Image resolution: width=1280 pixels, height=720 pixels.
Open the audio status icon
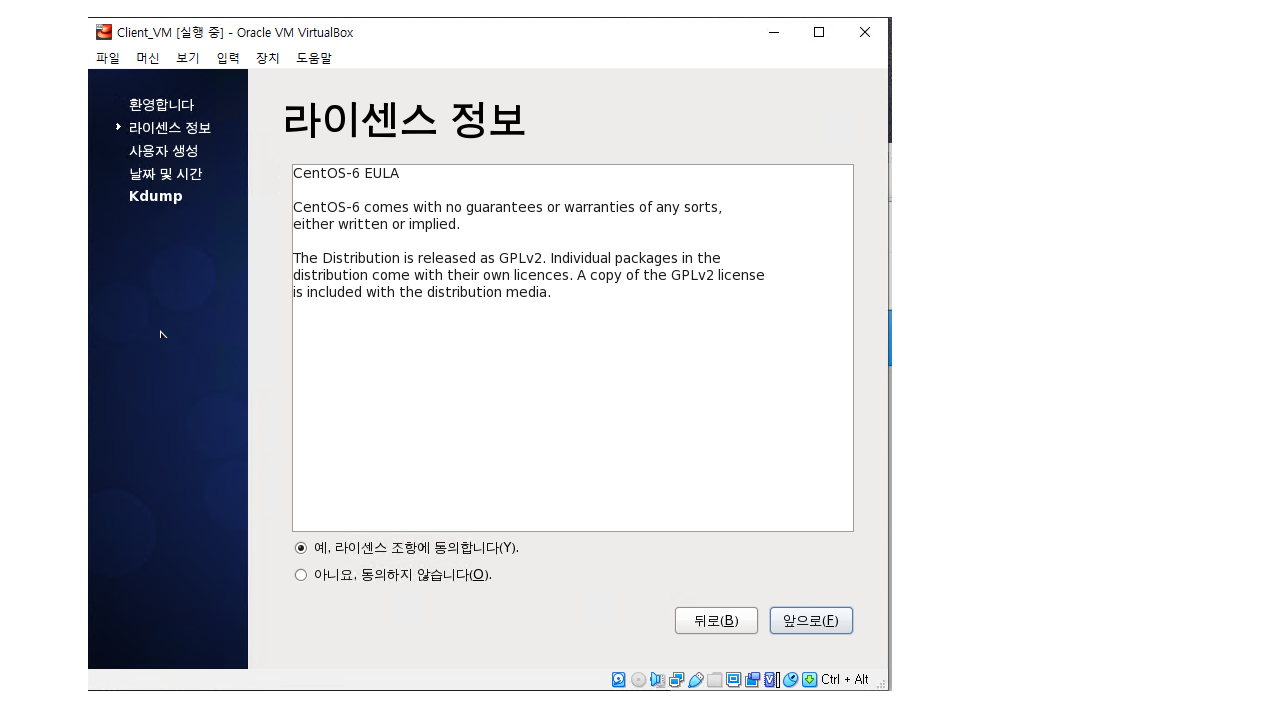[x=657, y=680]
